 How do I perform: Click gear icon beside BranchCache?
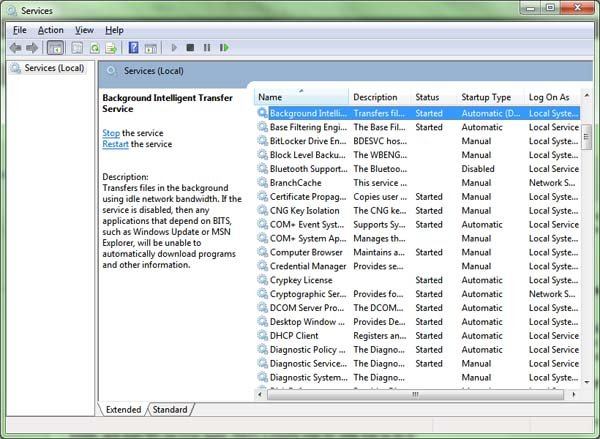pyautogui.click(x=262, y=183)
